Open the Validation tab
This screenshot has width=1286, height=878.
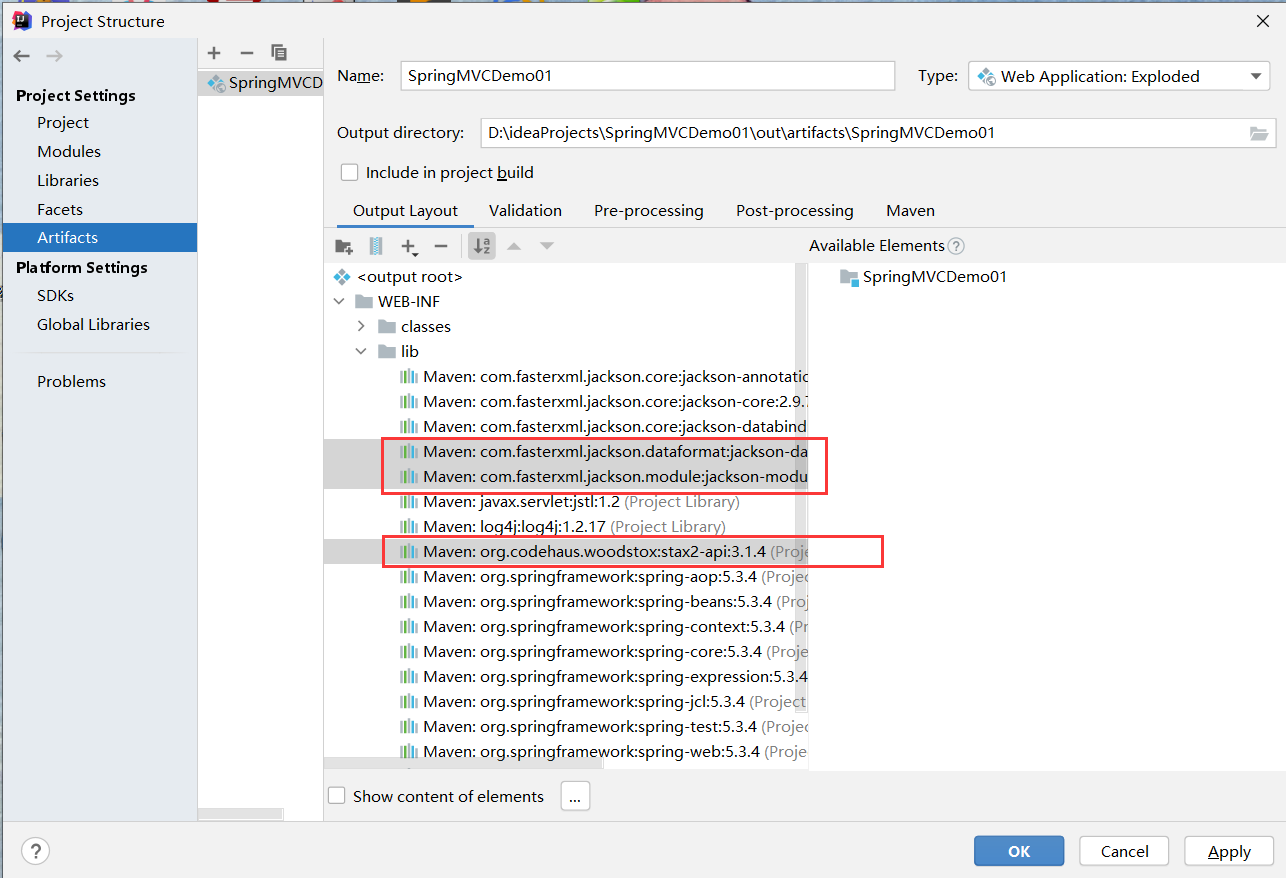[525, 211]
